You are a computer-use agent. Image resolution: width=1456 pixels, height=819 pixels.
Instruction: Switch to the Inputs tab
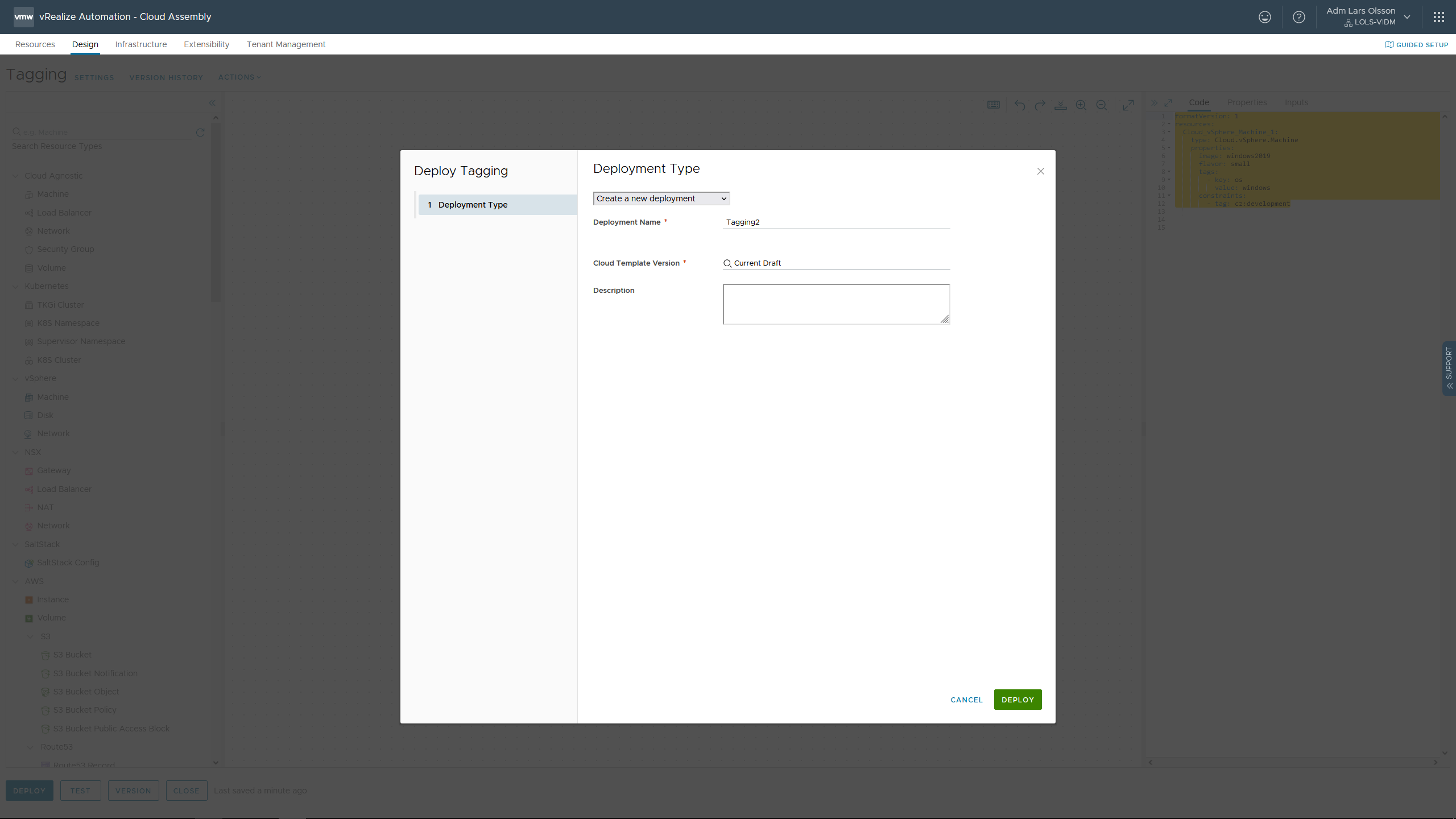1296,102
